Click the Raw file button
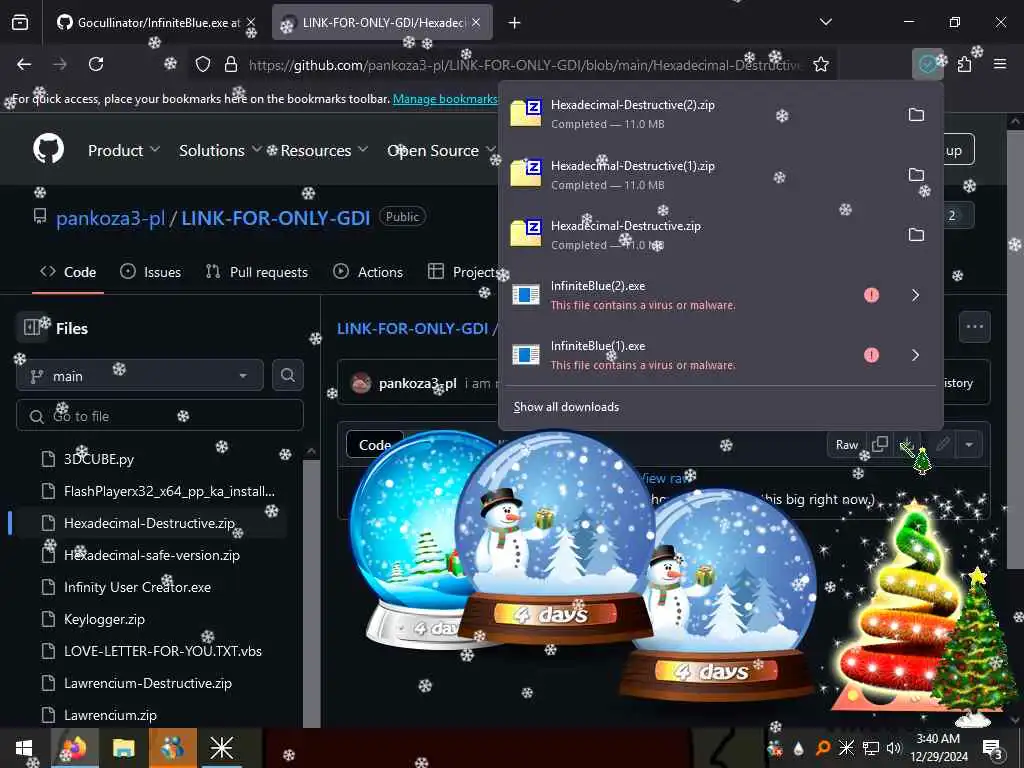Viewport: 1024px width, 768px height. [847, 445]
